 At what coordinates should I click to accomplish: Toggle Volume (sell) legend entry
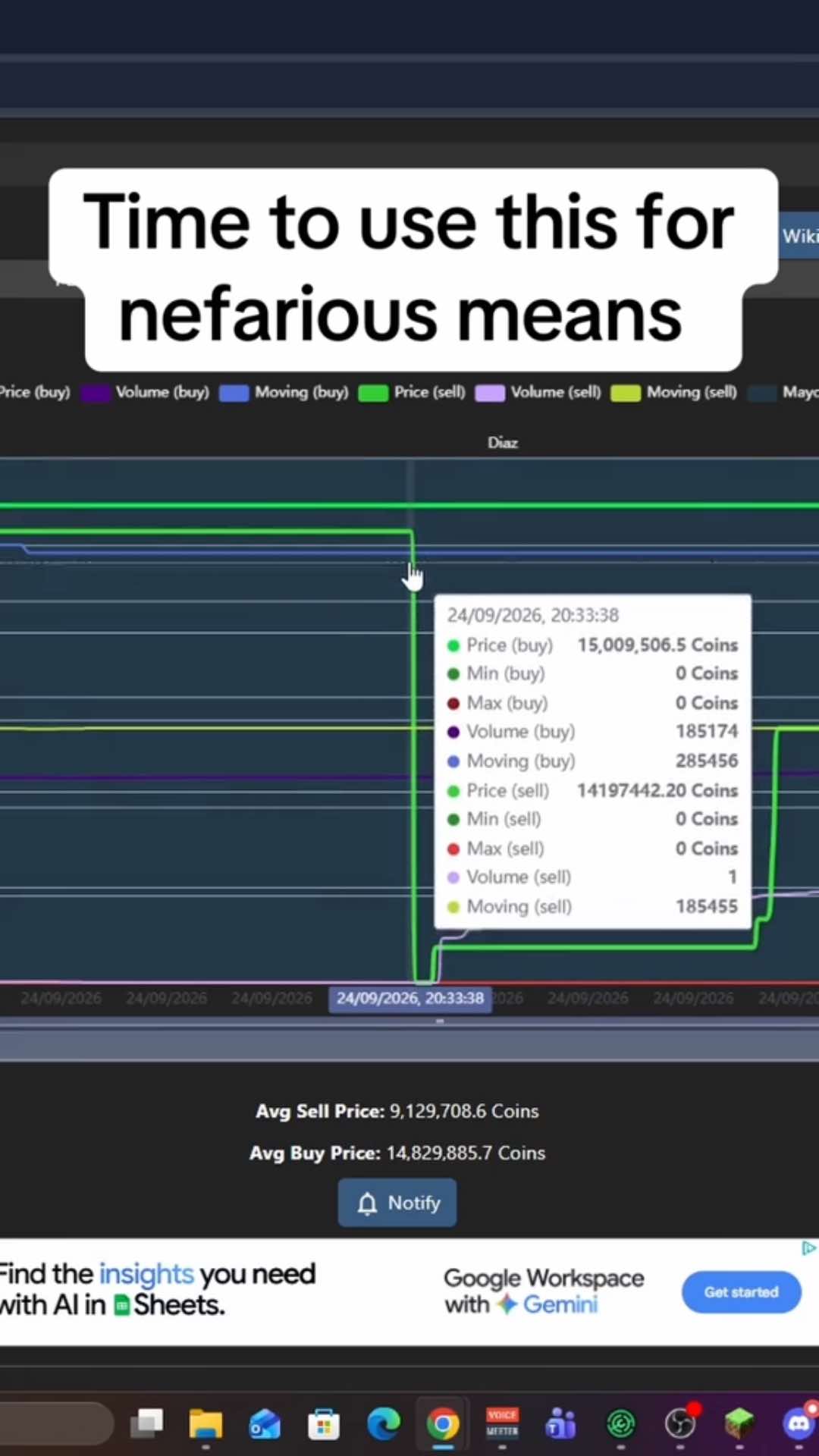coord(538,392)
